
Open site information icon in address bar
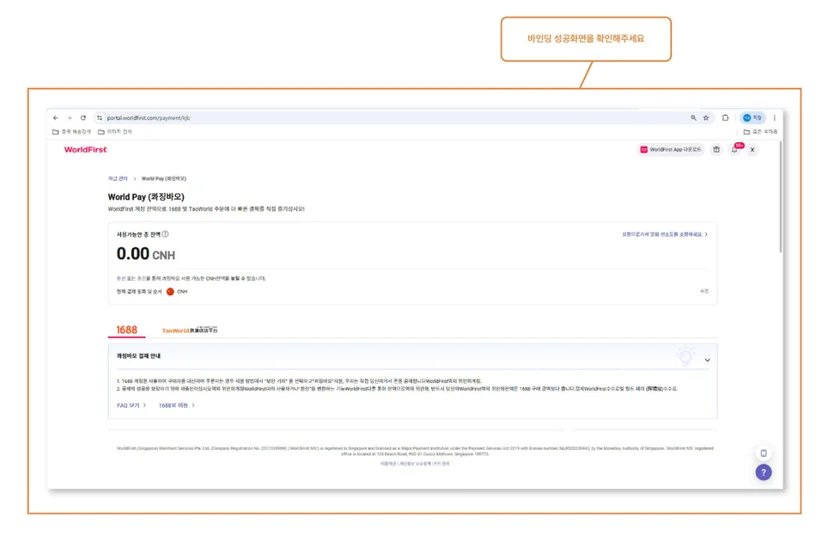[99, 118]
